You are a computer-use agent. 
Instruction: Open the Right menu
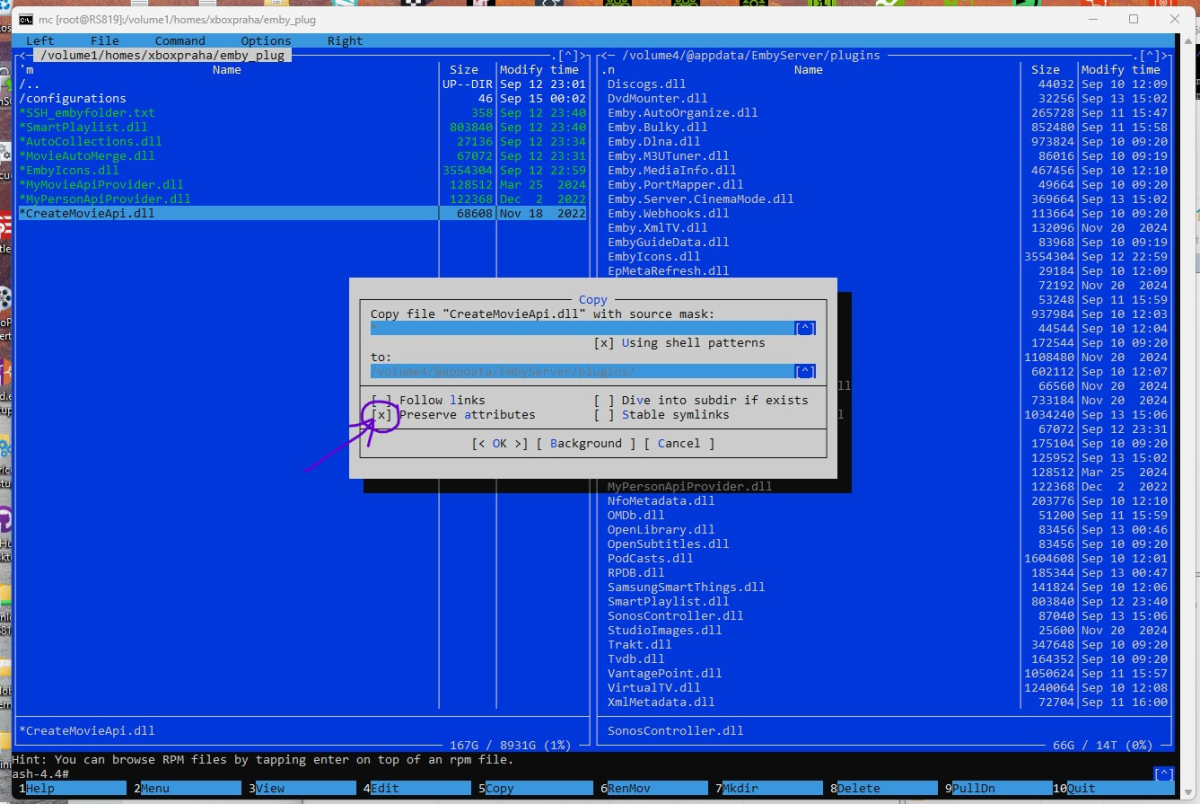pos(345,41)
